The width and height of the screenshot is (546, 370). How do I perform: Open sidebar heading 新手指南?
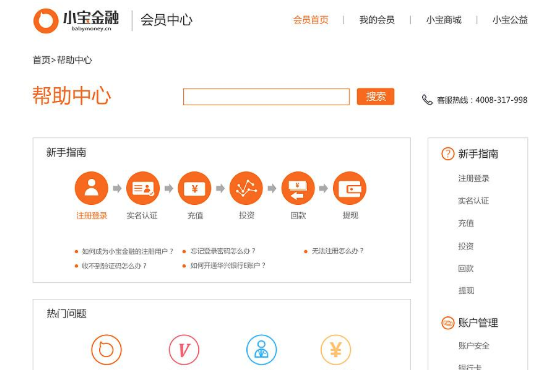click(478, 154)
